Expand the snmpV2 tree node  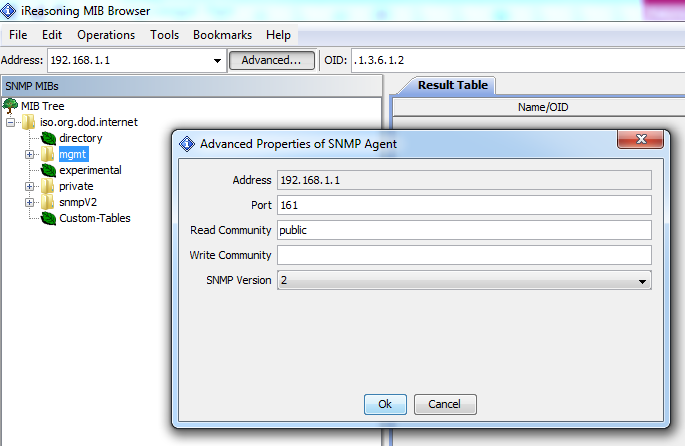coord(30,203)
